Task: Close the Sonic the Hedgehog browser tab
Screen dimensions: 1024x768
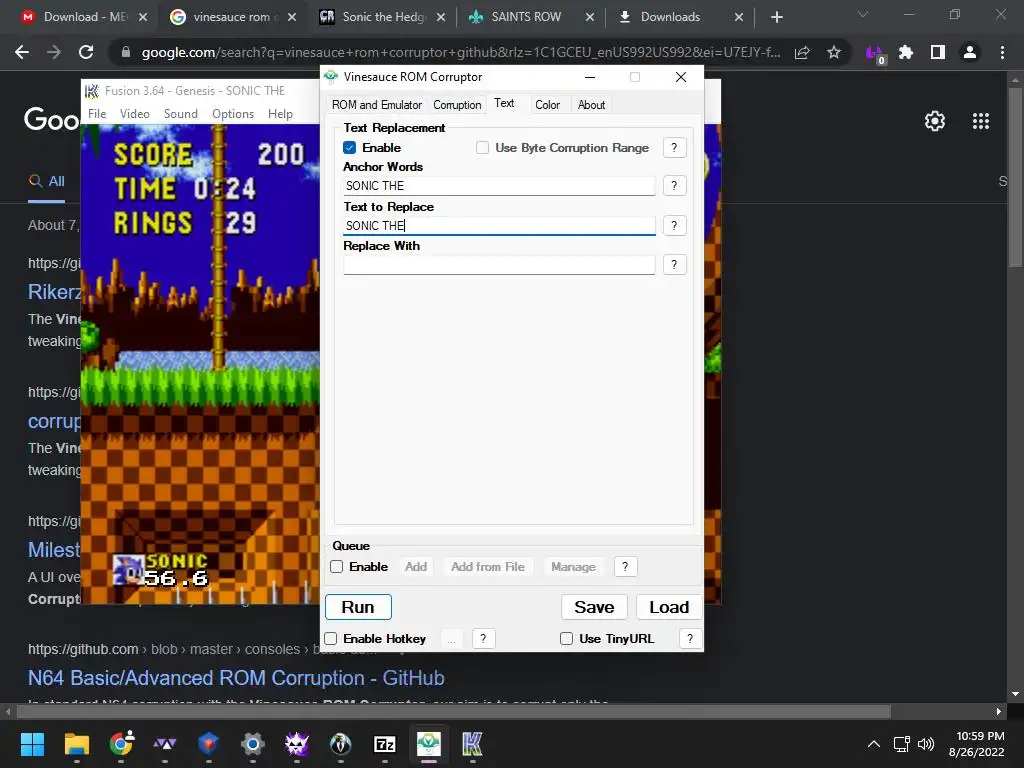Action: [441, 17]
